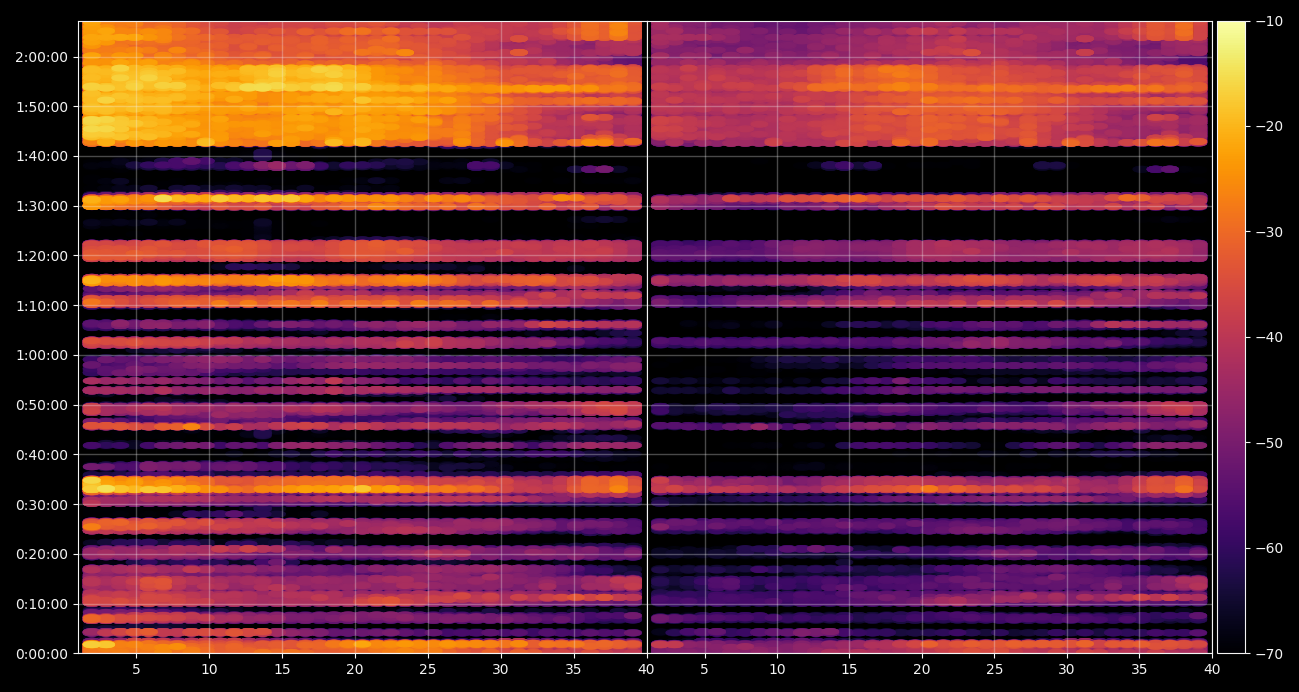Click x-axis label 15 under the left heatmap
This screenshot has width=1299, height=692.
(282, 670)
